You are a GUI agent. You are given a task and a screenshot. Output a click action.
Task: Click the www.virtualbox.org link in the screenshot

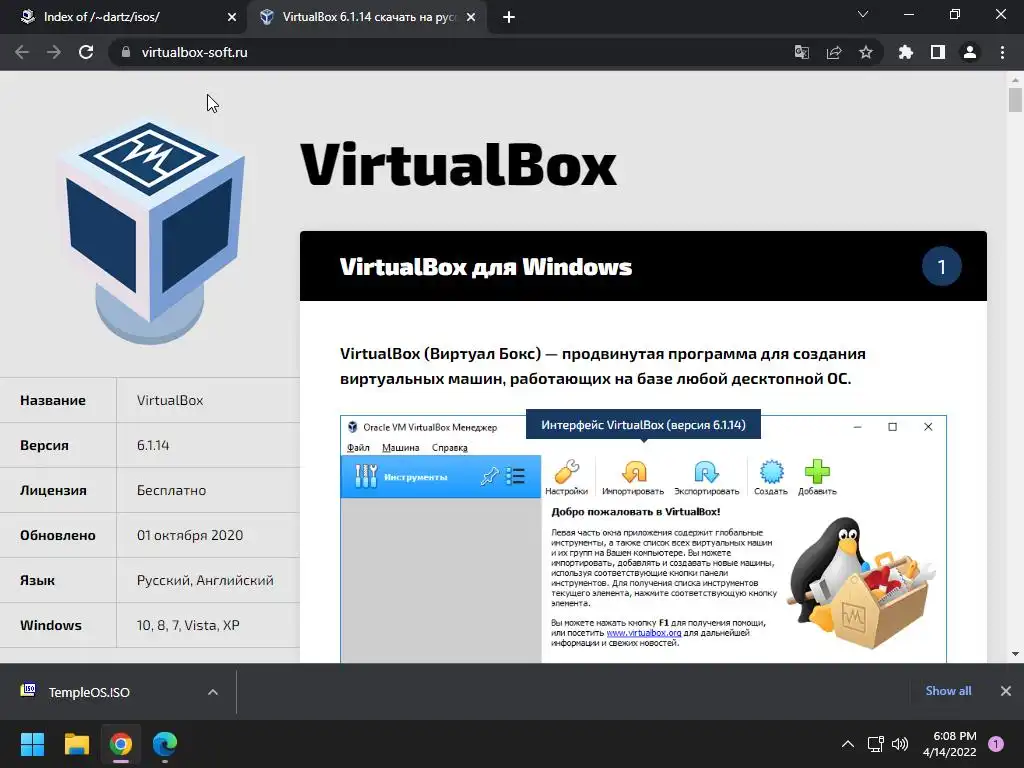click(x=644, y=633)
